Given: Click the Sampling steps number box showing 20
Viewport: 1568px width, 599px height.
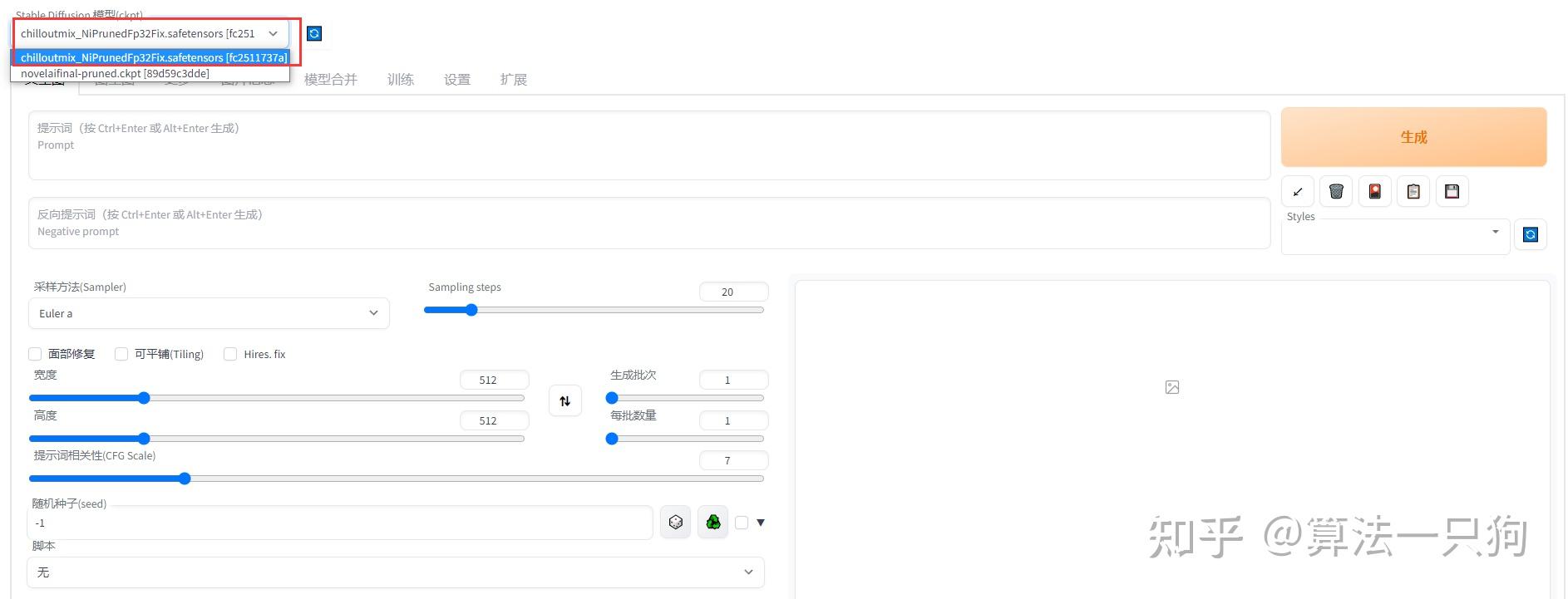Looking at the screenshot, I should [734, 292].
